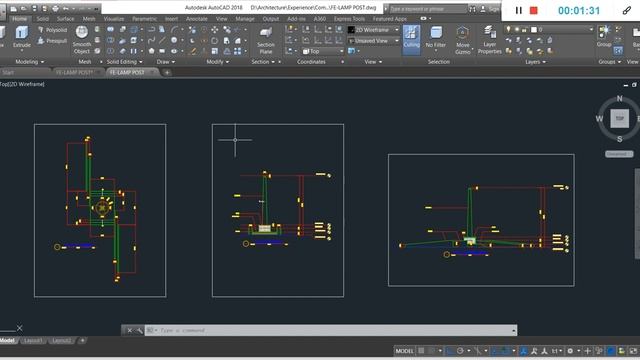Image resolution: width=640 pixels, height=360 pixels.
Task: Click the workspace switching gear icon
Action: [x=570, y=351]
